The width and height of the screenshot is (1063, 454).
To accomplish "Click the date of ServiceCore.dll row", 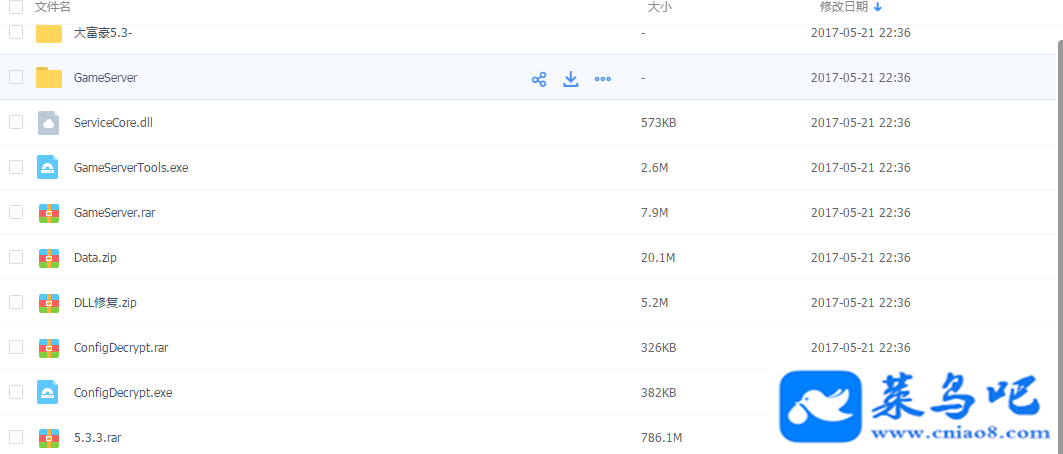I will pyautogui.click(x=860, y=123).
